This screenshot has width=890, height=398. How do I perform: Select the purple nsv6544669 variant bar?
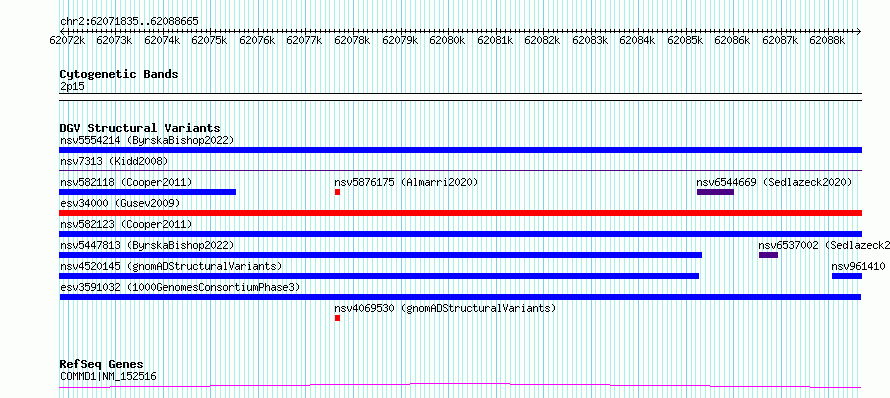(x=715, y=192)
